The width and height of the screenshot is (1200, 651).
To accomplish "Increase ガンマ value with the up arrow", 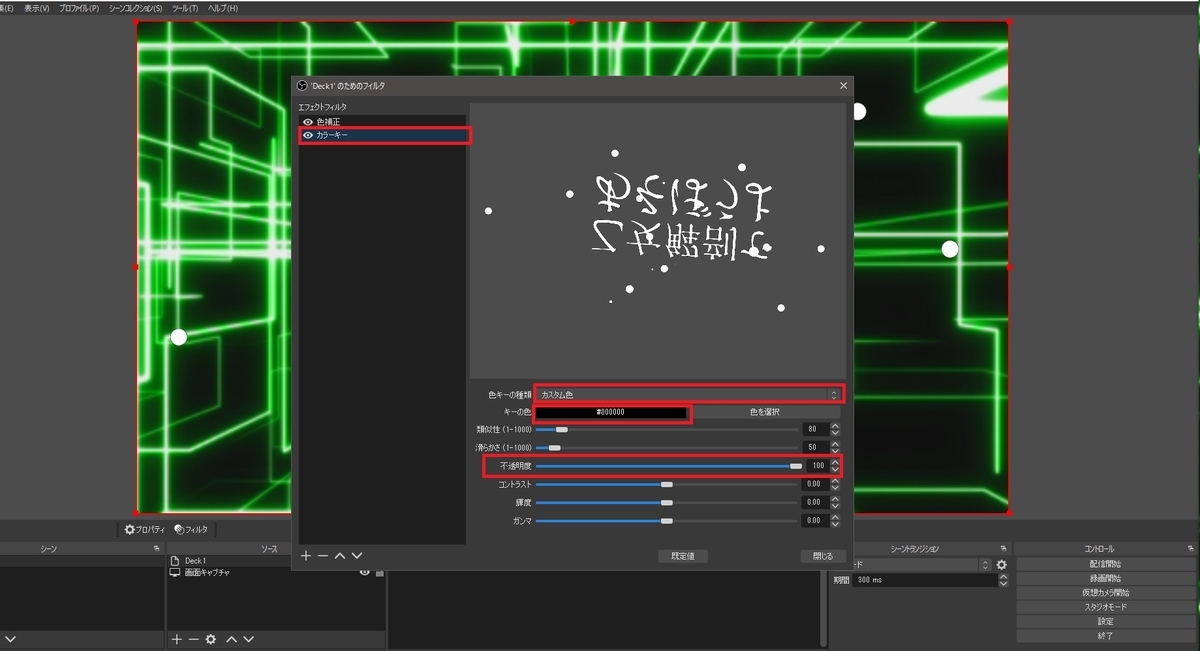I will [x=835, y=517].
